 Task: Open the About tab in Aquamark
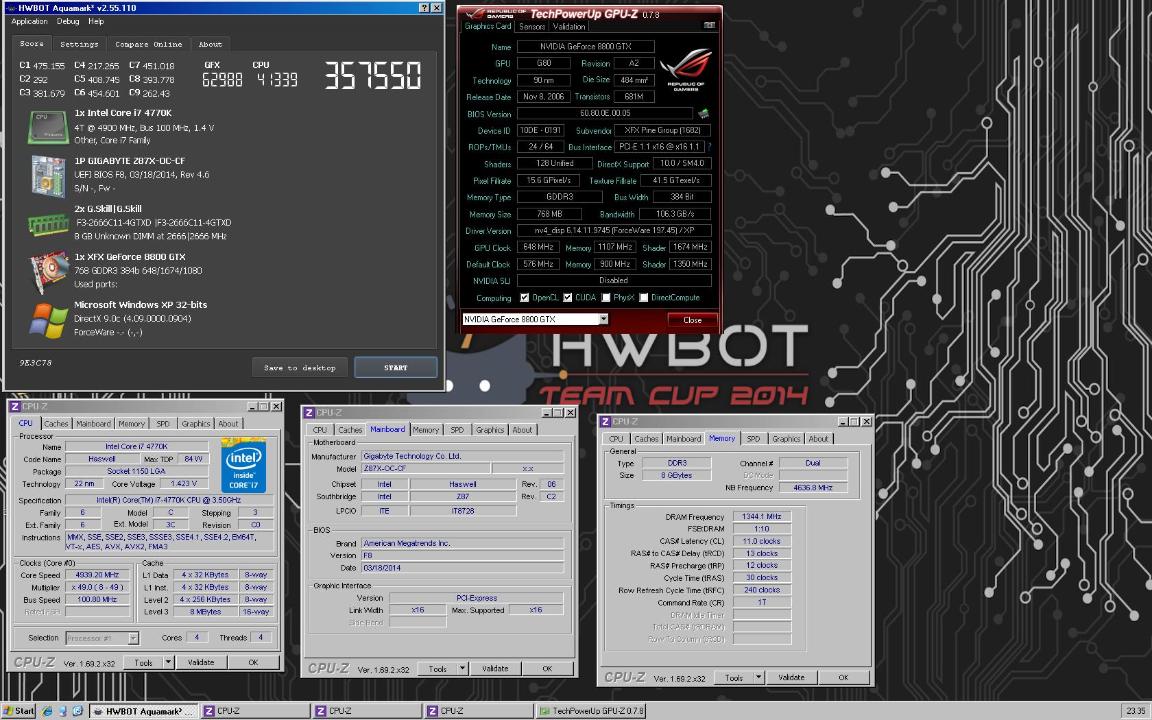[x=210, y=44]
